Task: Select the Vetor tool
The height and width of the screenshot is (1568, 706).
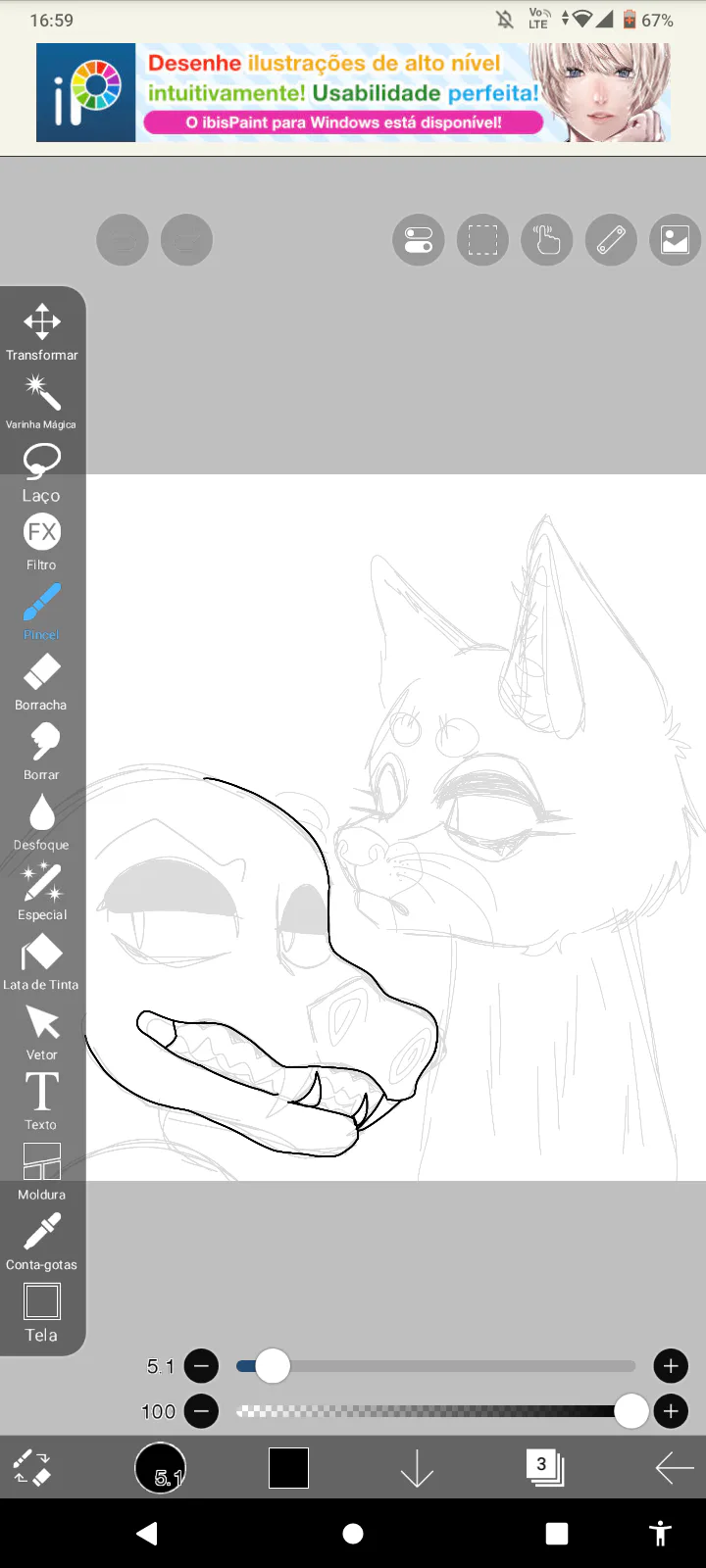Action: pos(41,1032)
